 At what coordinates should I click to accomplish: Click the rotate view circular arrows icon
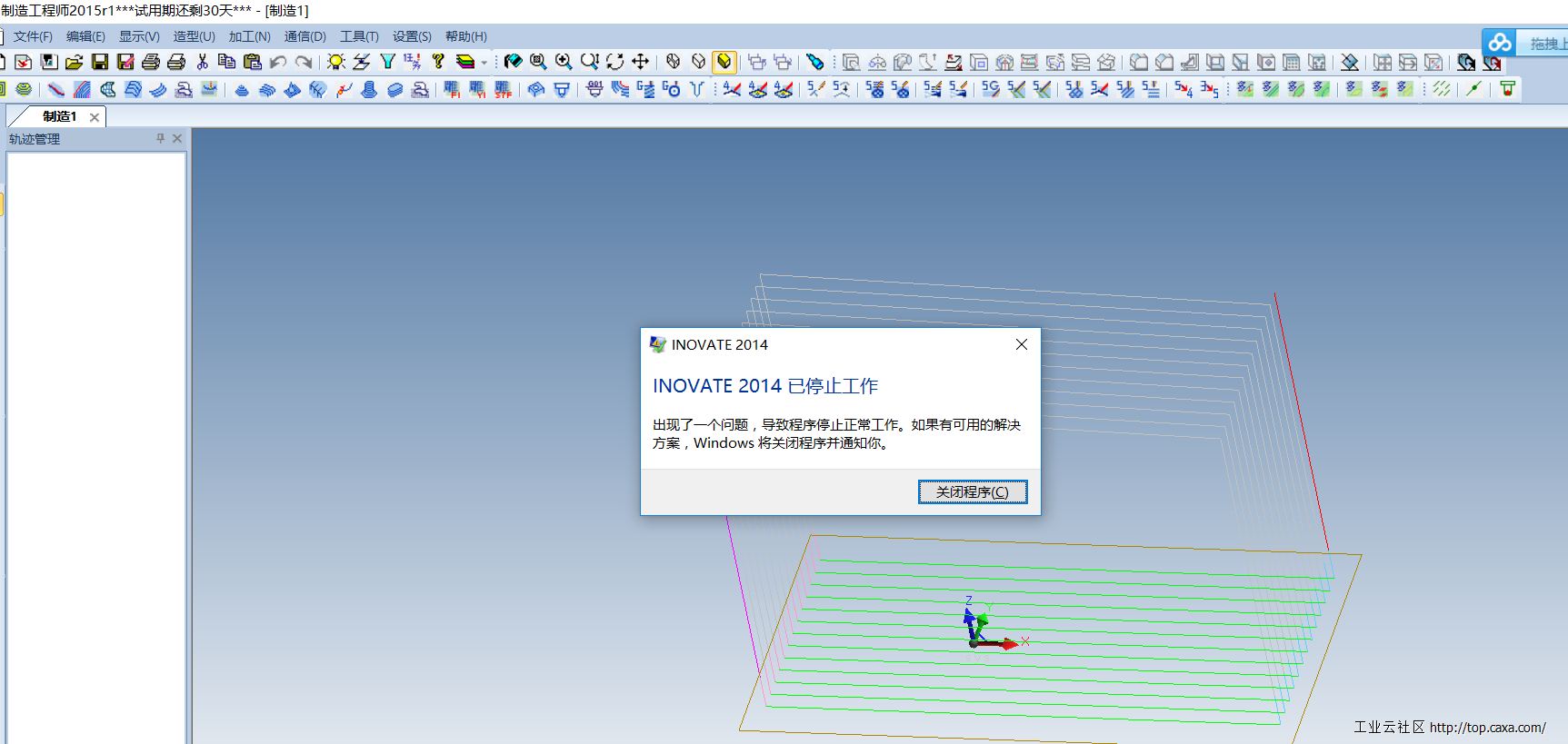[614, 62]
